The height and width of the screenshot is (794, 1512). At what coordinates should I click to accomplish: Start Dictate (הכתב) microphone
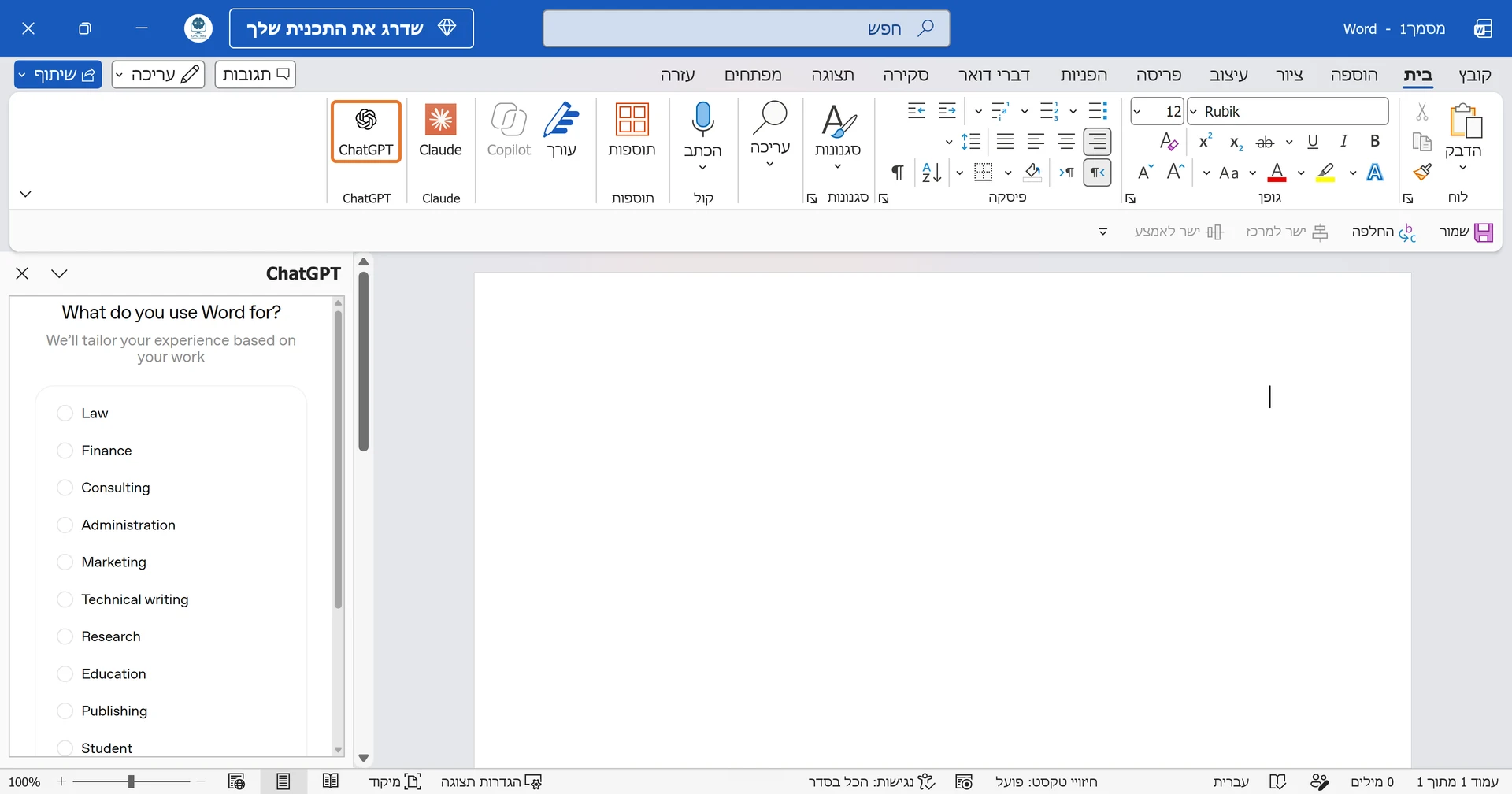point(702,131)
